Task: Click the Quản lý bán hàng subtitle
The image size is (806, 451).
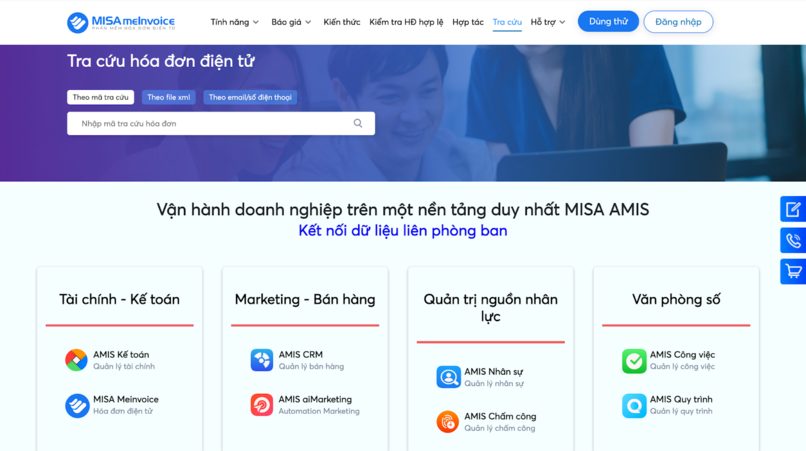Action: [x=312, y=366]
